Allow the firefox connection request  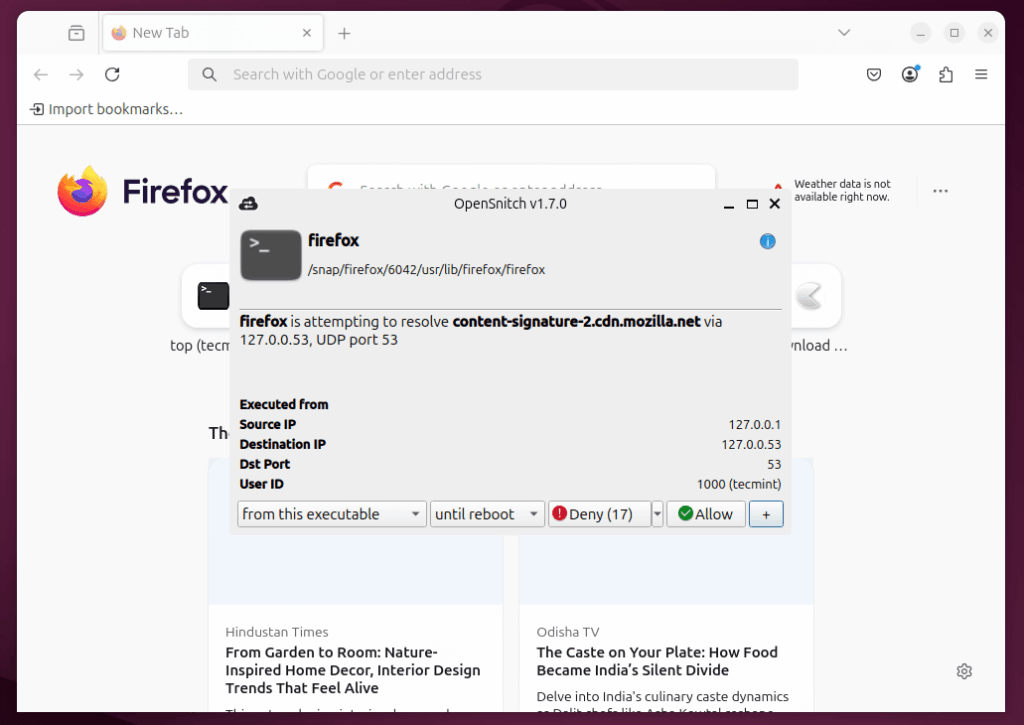(705, 514)
